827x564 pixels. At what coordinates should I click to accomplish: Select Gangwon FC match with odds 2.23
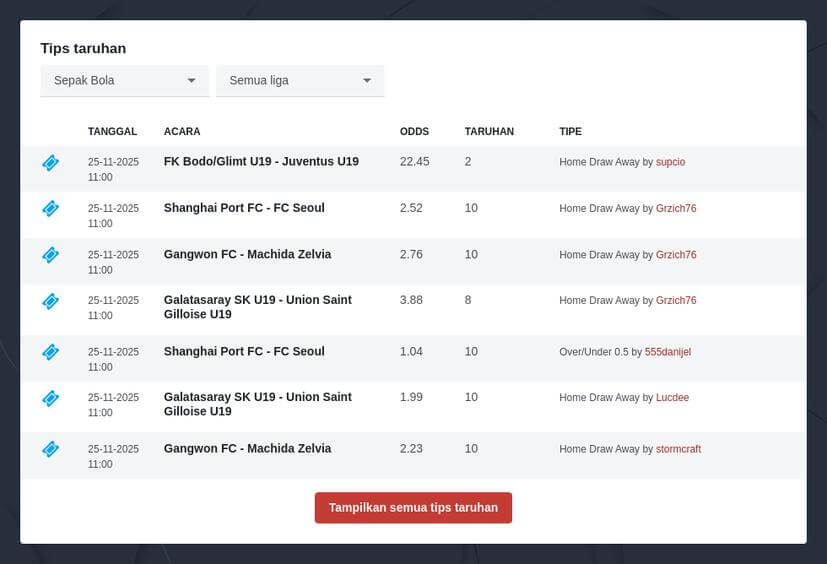point(247,448)
